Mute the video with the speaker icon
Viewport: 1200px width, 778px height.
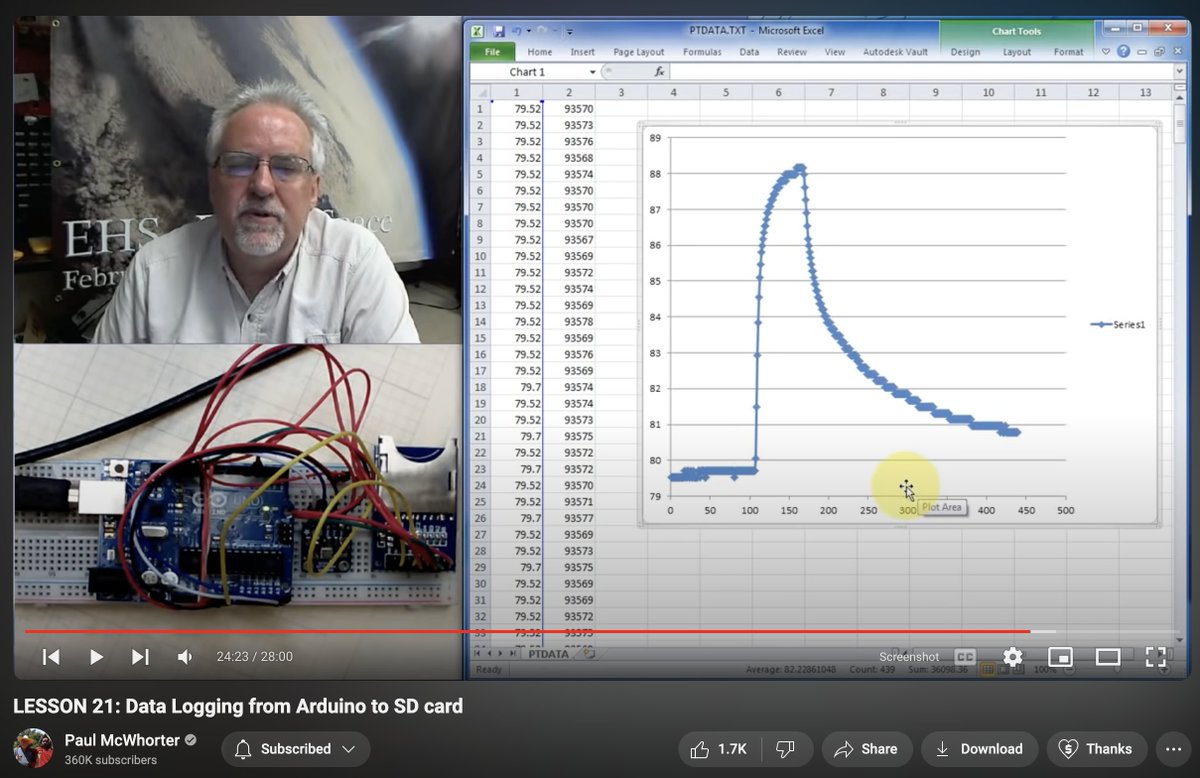coord(185,657)
